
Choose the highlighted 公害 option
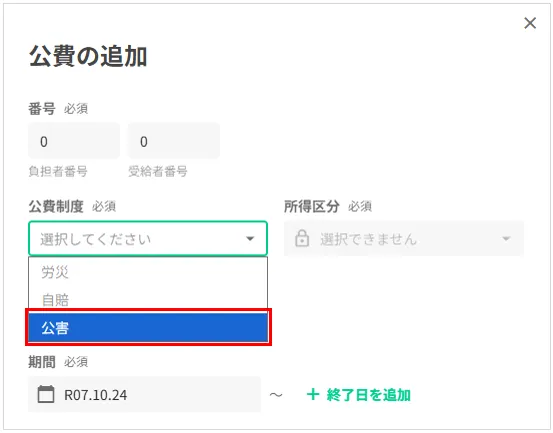[148, 328]
